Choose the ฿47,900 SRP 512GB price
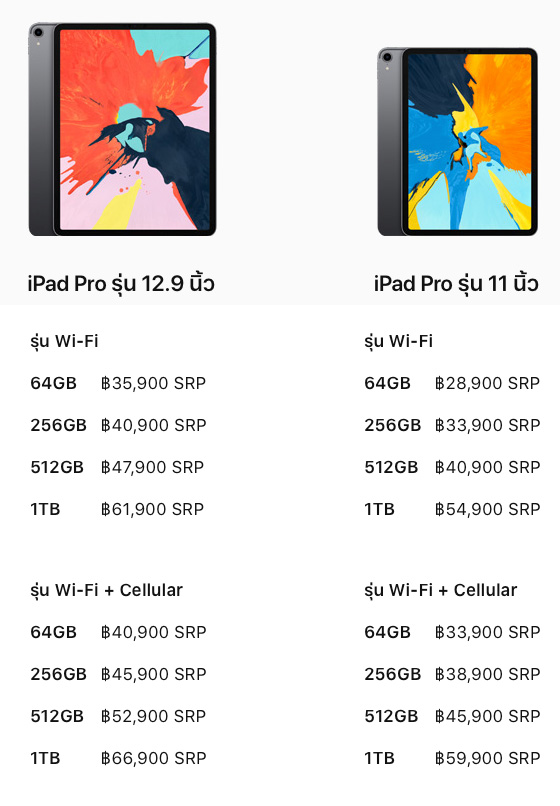This screenshot has width=560, height=806. pyautogui.click(x=152, y=467)
